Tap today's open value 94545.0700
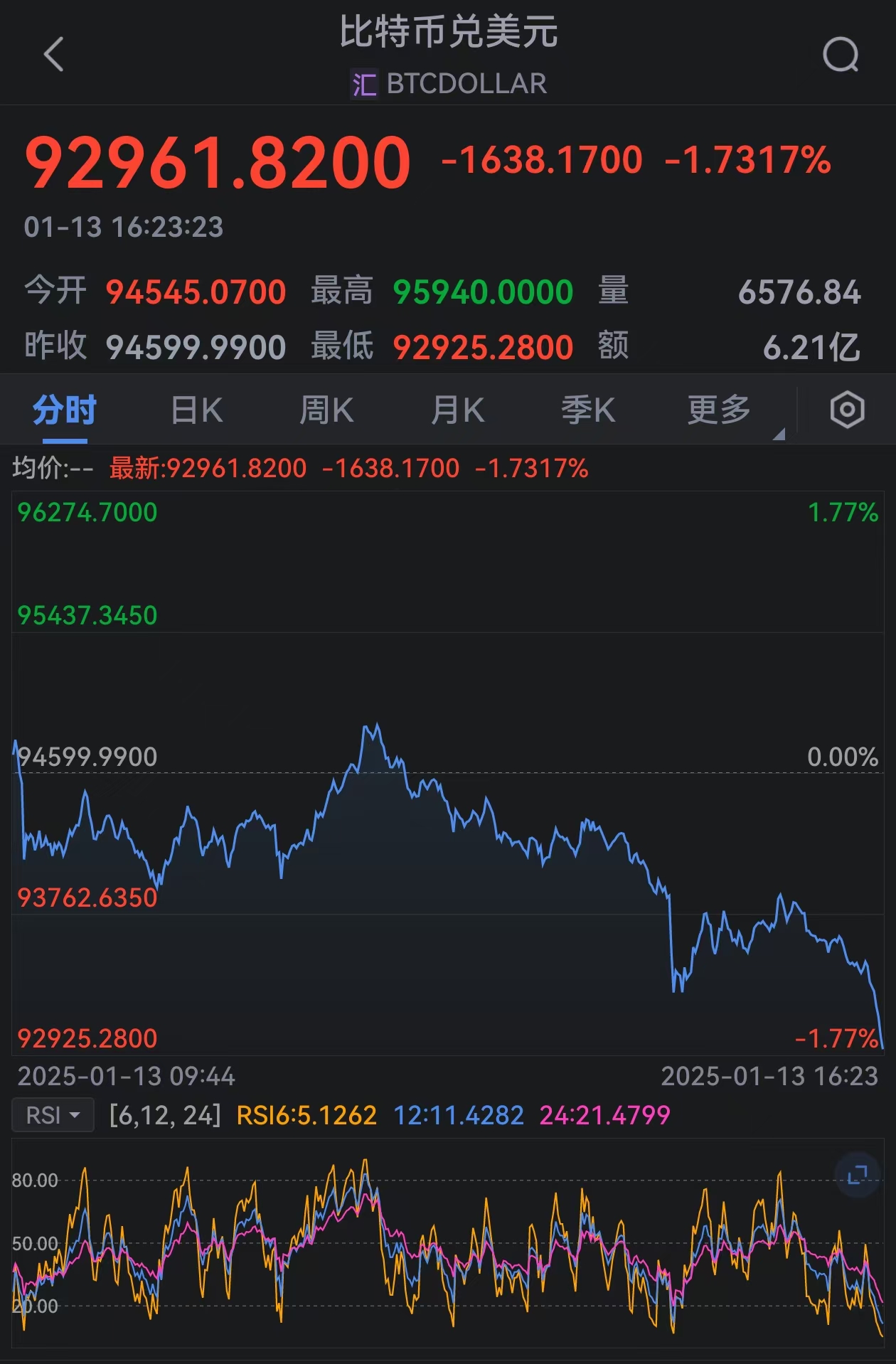Viewport: 896px width, 1364px height. [196, 292]
